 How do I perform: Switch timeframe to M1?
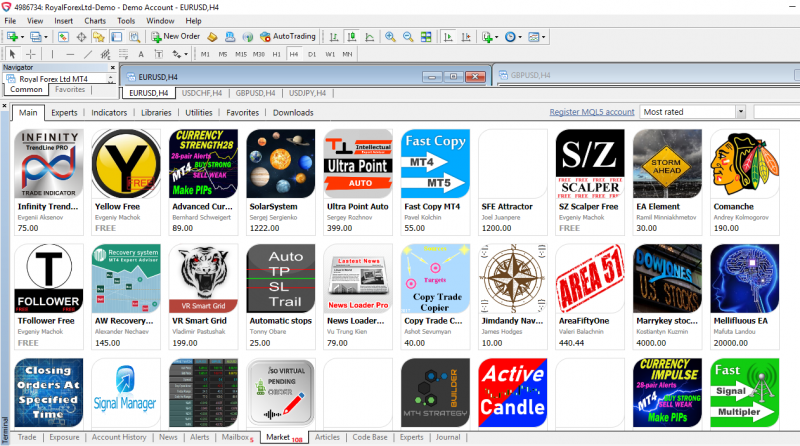click(205, 54)
